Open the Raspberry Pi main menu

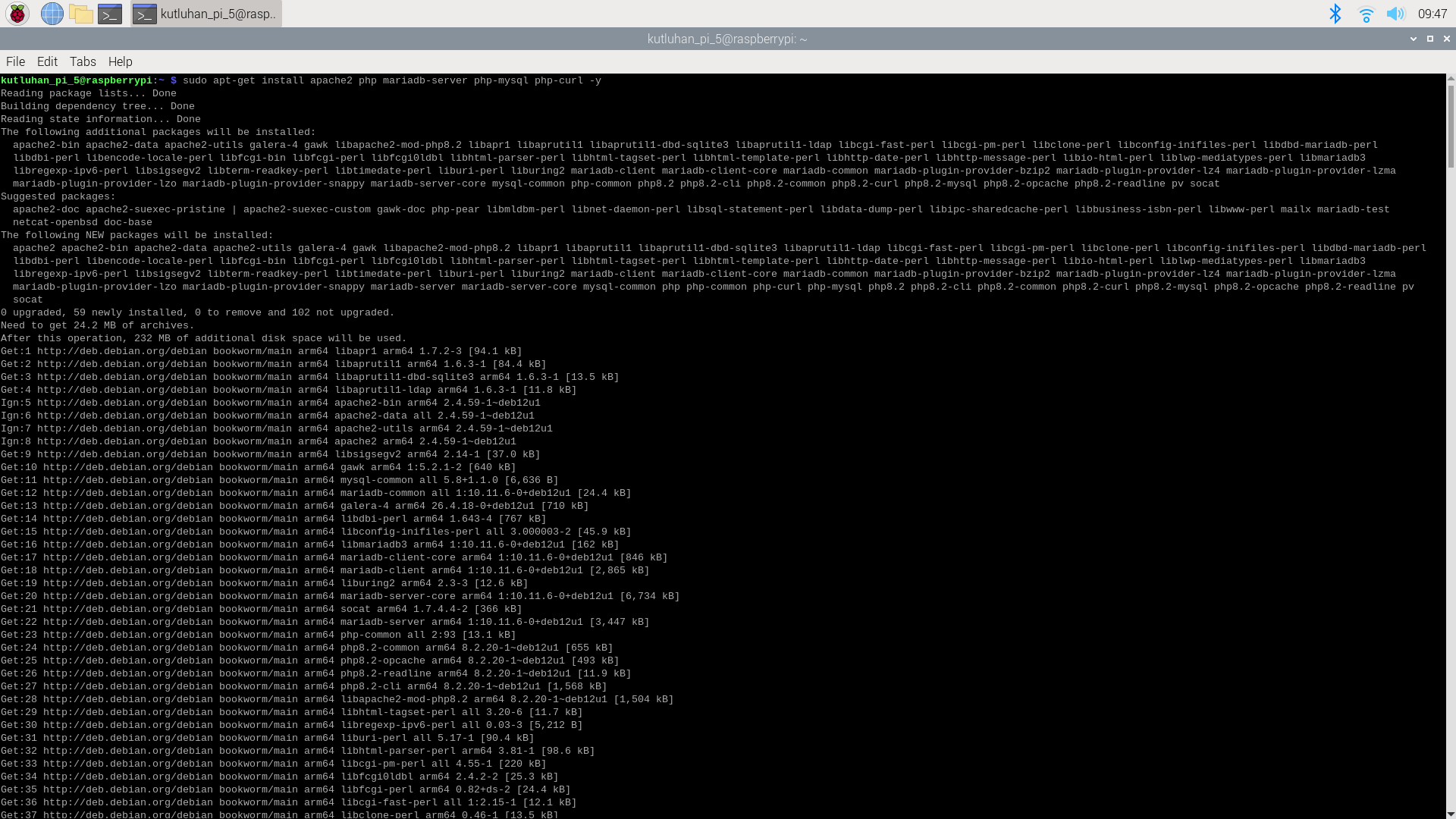(17, 14)
